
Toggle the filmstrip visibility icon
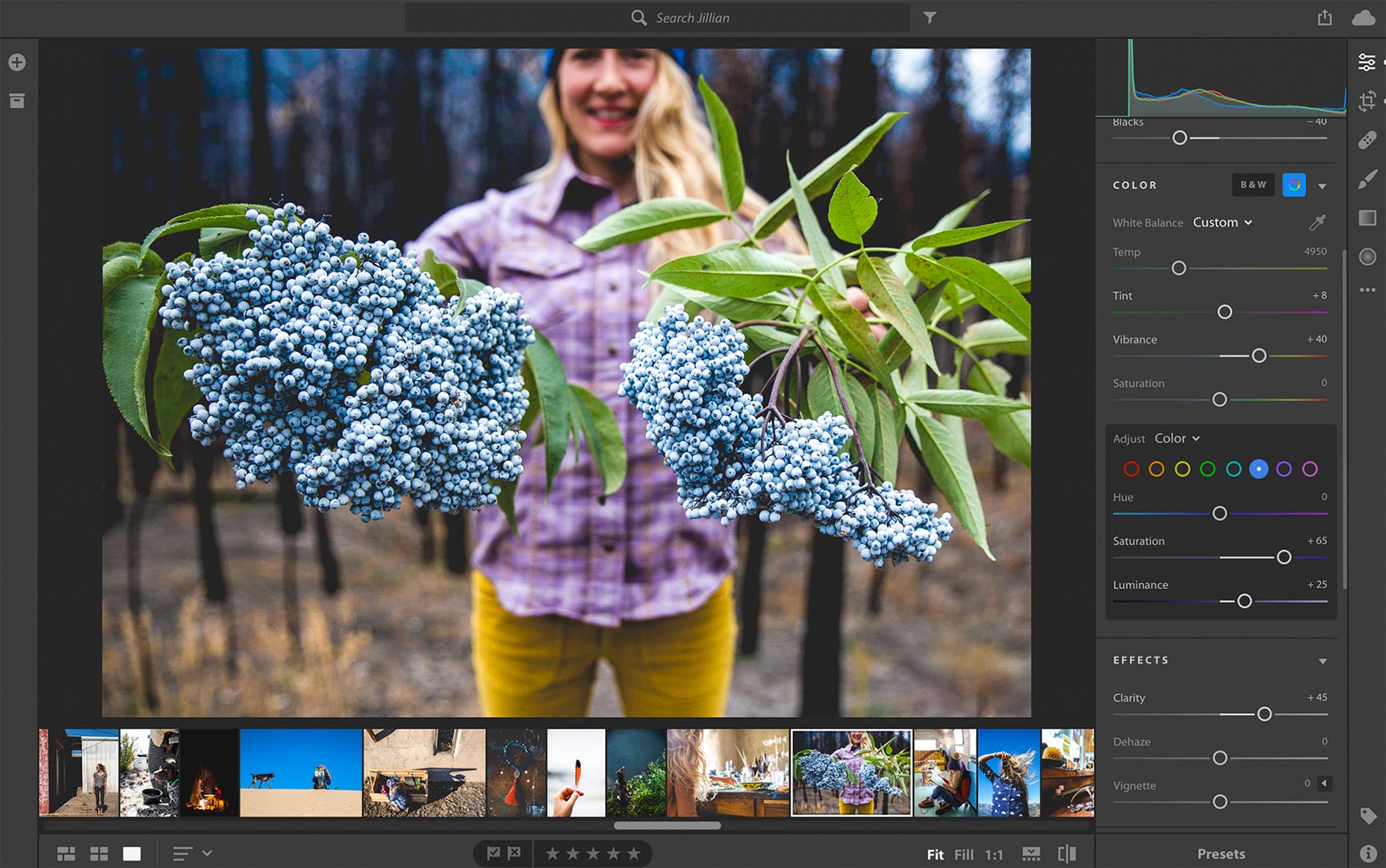pyautogui.click(x=1031, y=854)
